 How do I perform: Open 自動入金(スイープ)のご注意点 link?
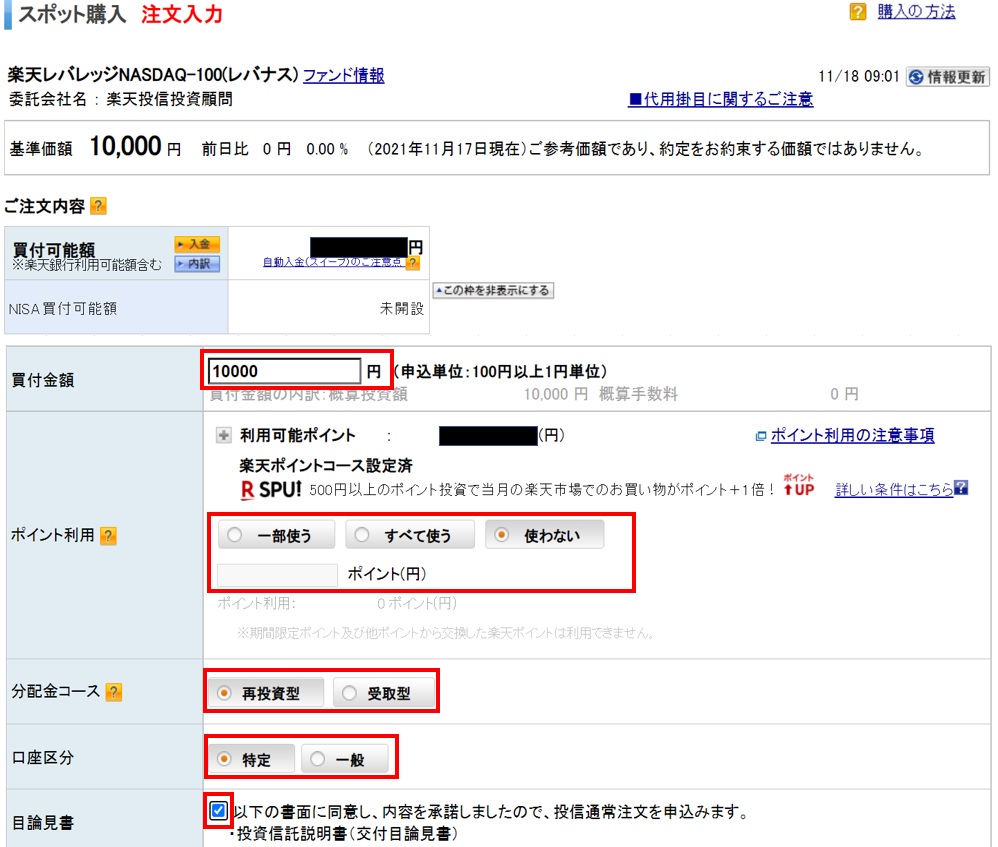(x=332, y=262)
